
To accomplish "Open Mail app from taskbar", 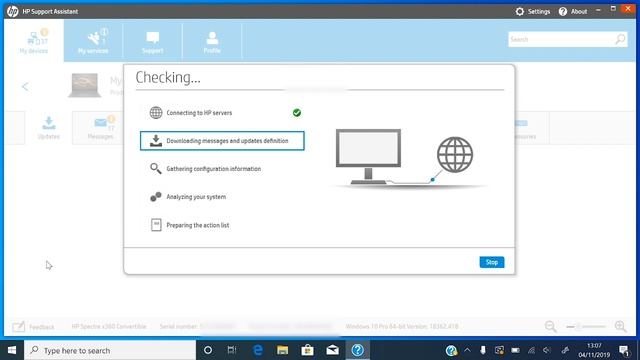I will coord(332,350).
